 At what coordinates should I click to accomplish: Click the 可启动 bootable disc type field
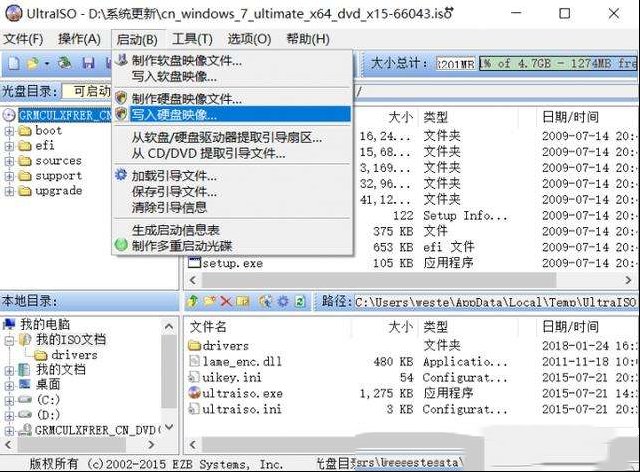coord(87,91)
